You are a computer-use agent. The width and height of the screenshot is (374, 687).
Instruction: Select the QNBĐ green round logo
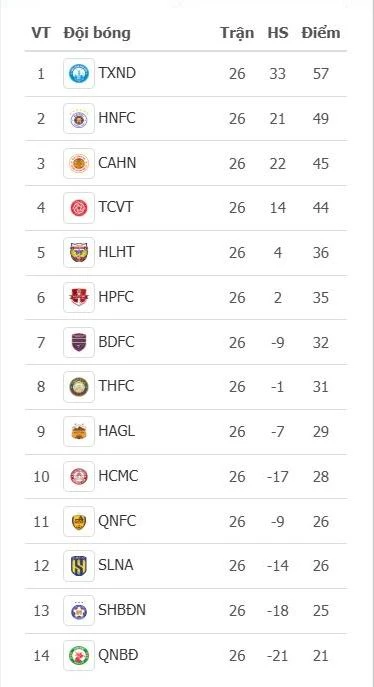pyautogui.click(x=79, y=655)
